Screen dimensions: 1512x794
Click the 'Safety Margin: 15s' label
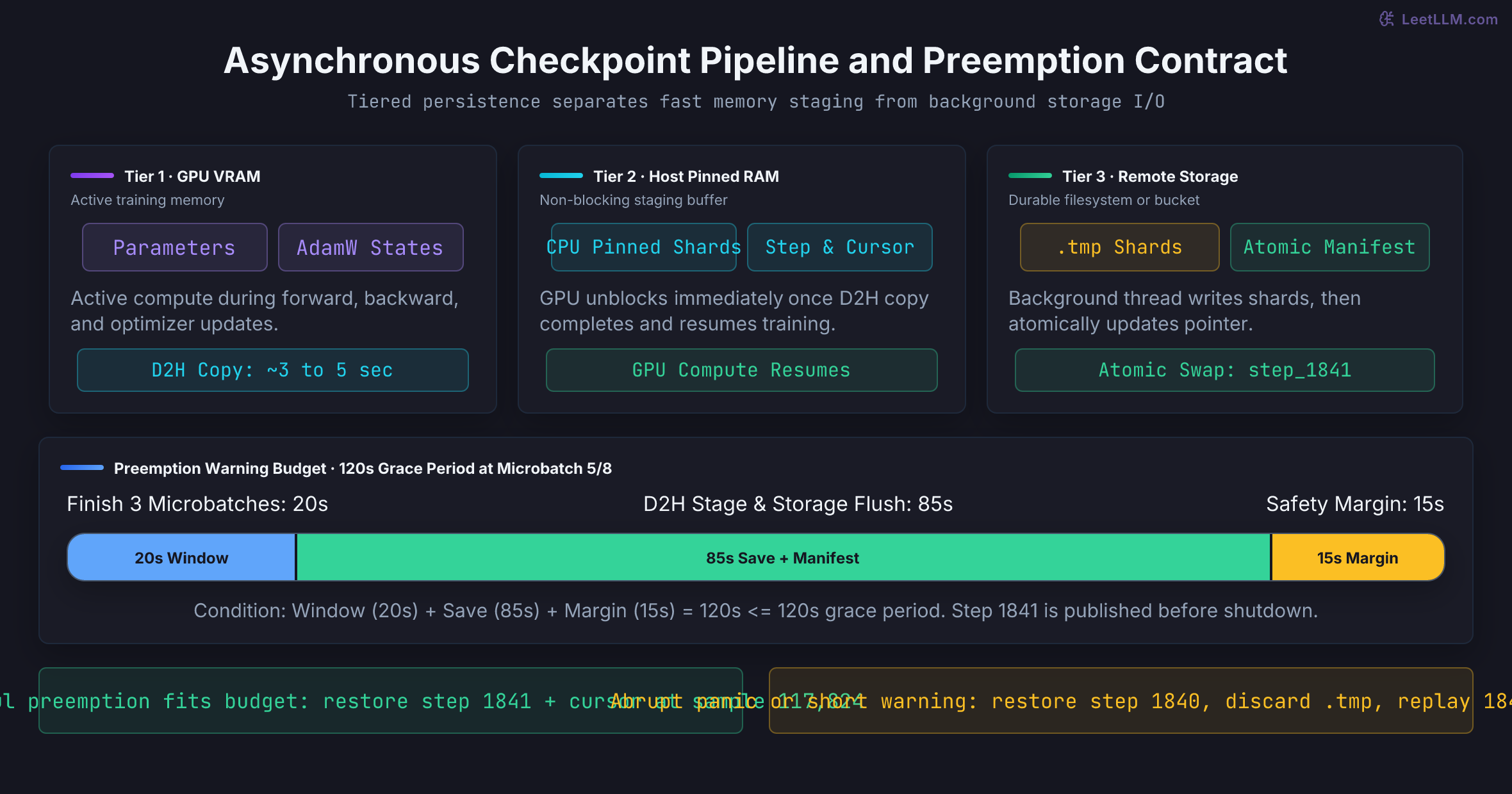[x=1355, y=505]
